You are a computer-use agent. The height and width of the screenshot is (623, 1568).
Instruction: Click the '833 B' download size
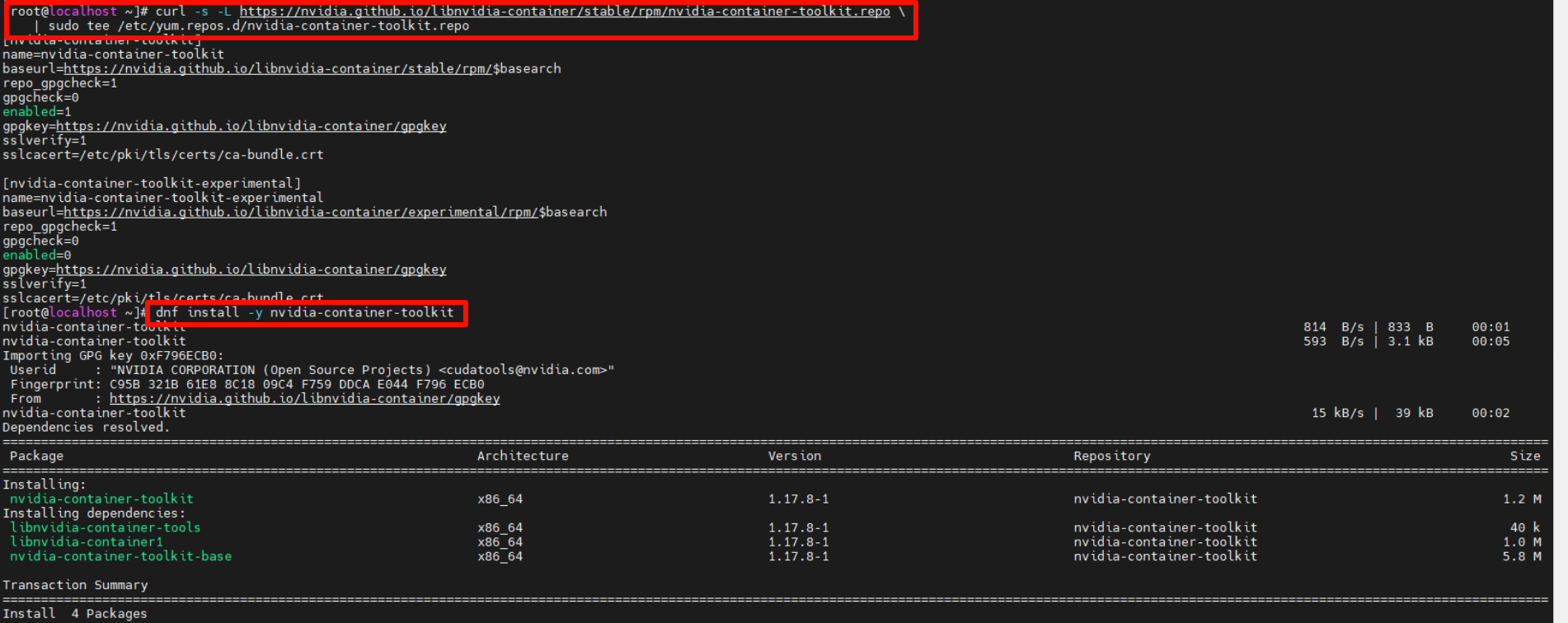tap(1411, 327)
